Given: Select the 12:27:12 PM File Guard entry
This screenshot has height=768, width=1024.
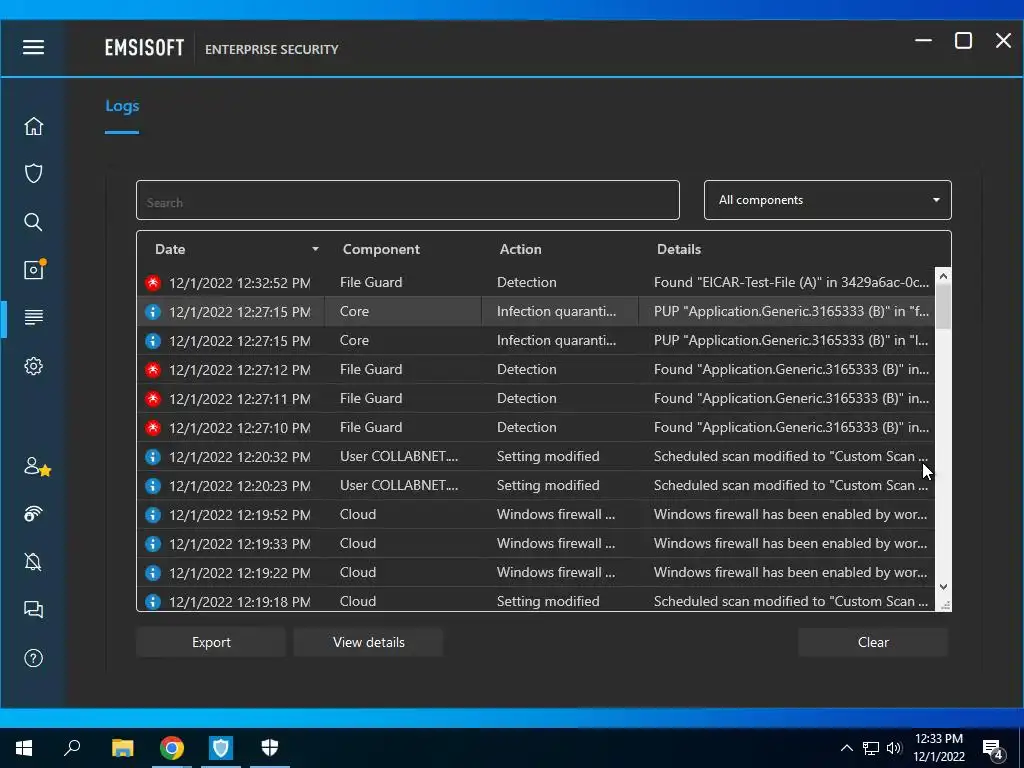Looking at the screenshot, I should (536, 370).
